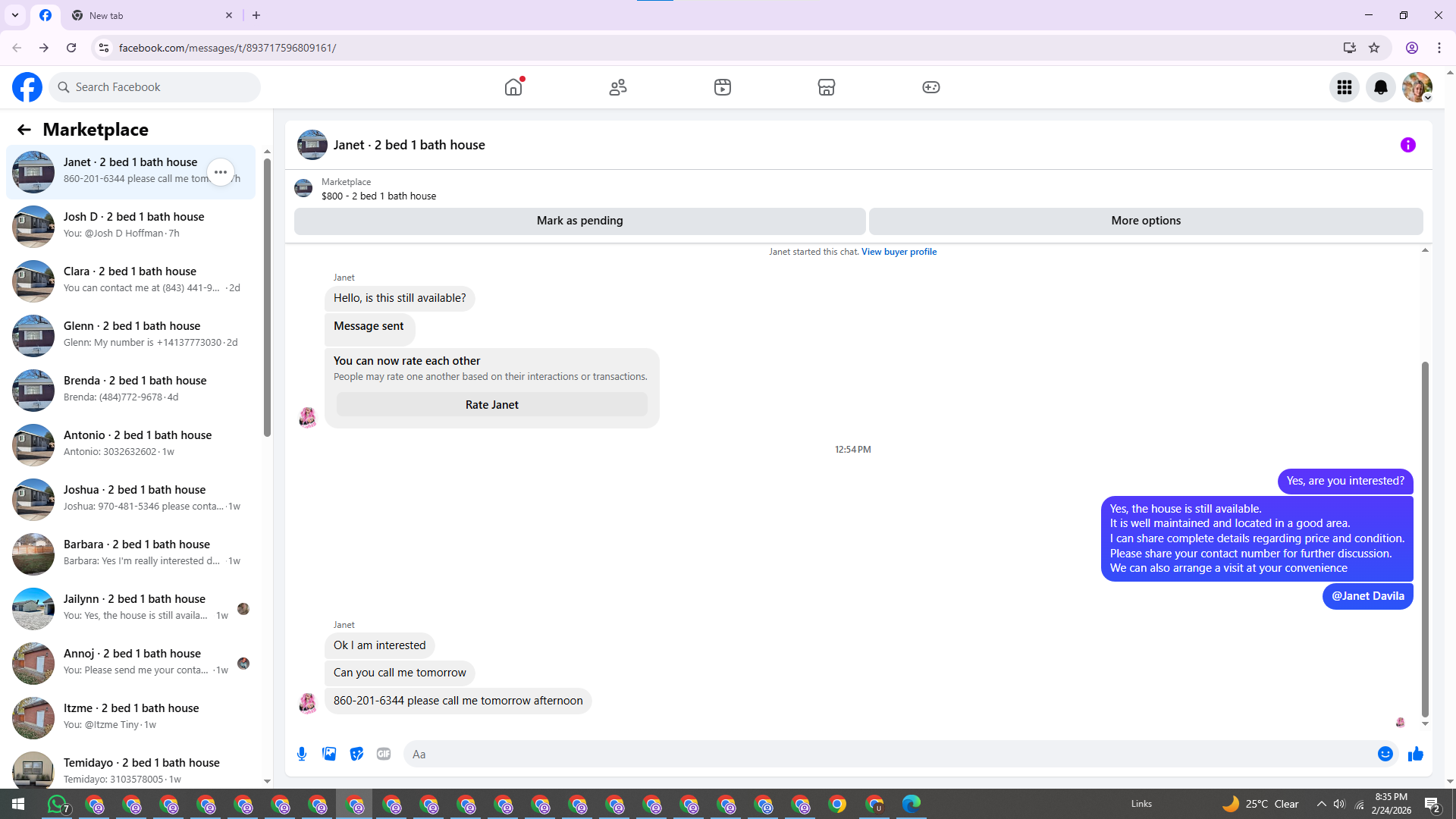The image size is (1456, 819).
Task: Open the Friends icon in top navigation
Action: pos(618,87)
